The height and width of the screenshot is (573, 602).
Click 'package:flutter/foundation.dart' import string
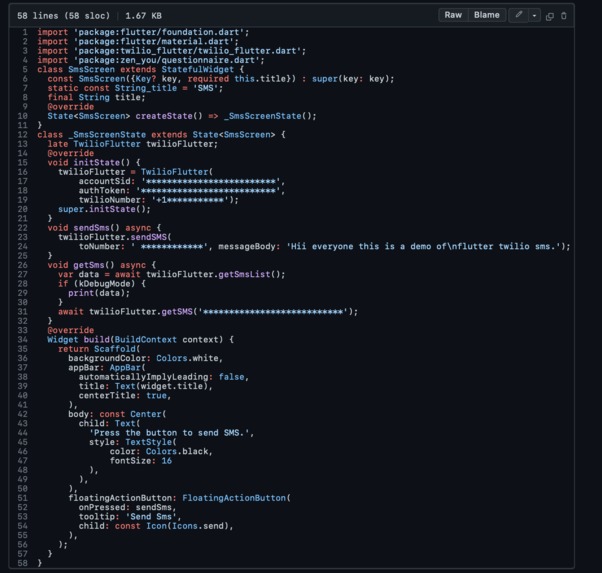(x=159, y=32)
